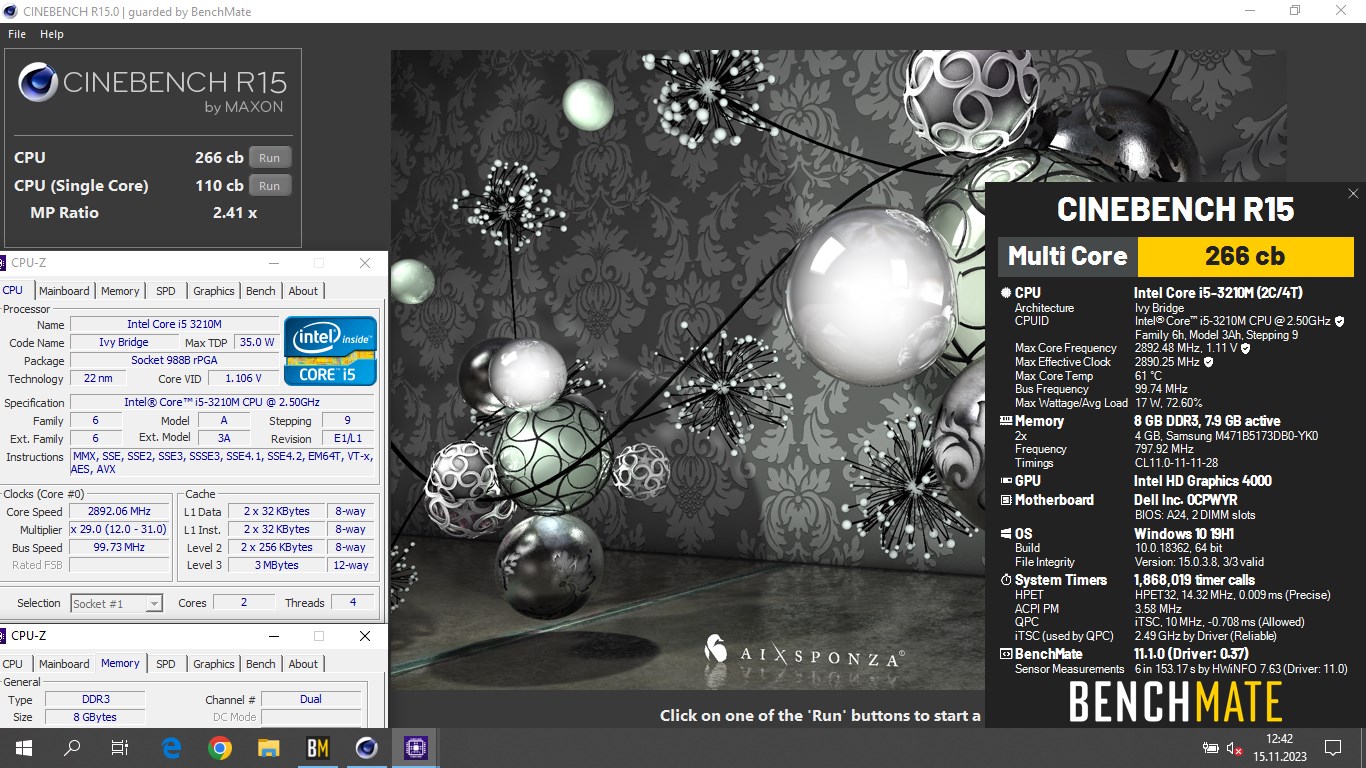The width and height of the screenshot is (1366, 768).
Task: Click the Specification field in CPU-Z
Action: tap(222, 403)
